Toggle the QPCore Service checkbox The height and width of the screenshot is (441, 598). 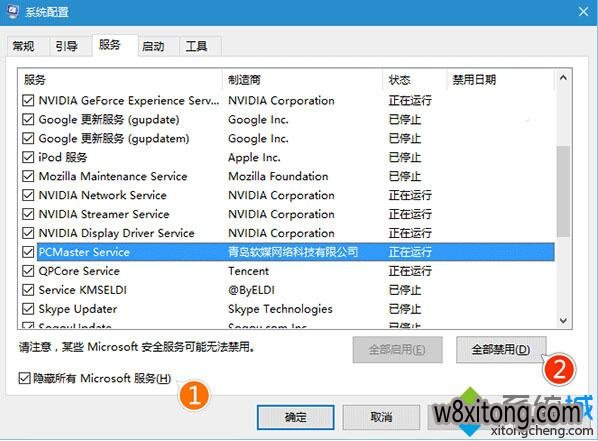pyautogui.click(x=28, y=271)
